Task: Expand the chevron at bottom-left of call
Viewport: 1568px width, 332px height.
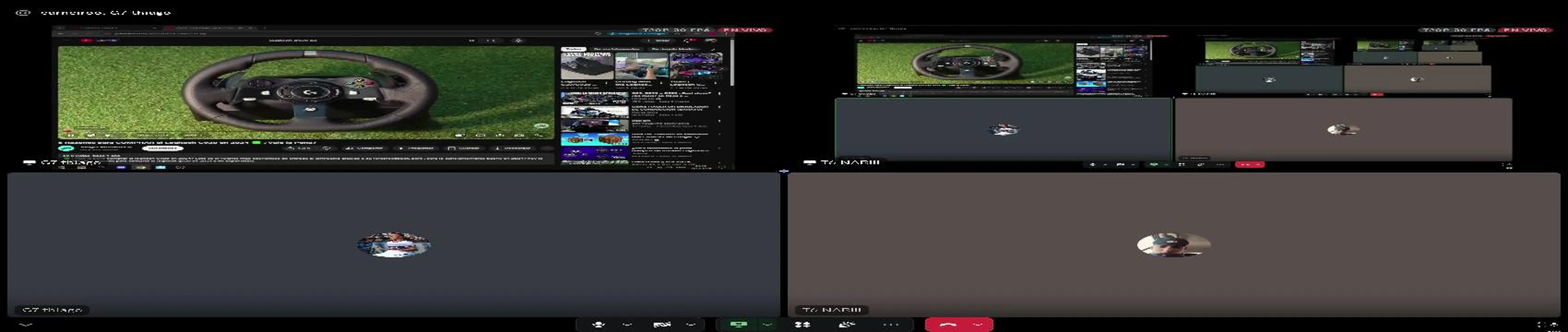Action: tap(25, 325)
